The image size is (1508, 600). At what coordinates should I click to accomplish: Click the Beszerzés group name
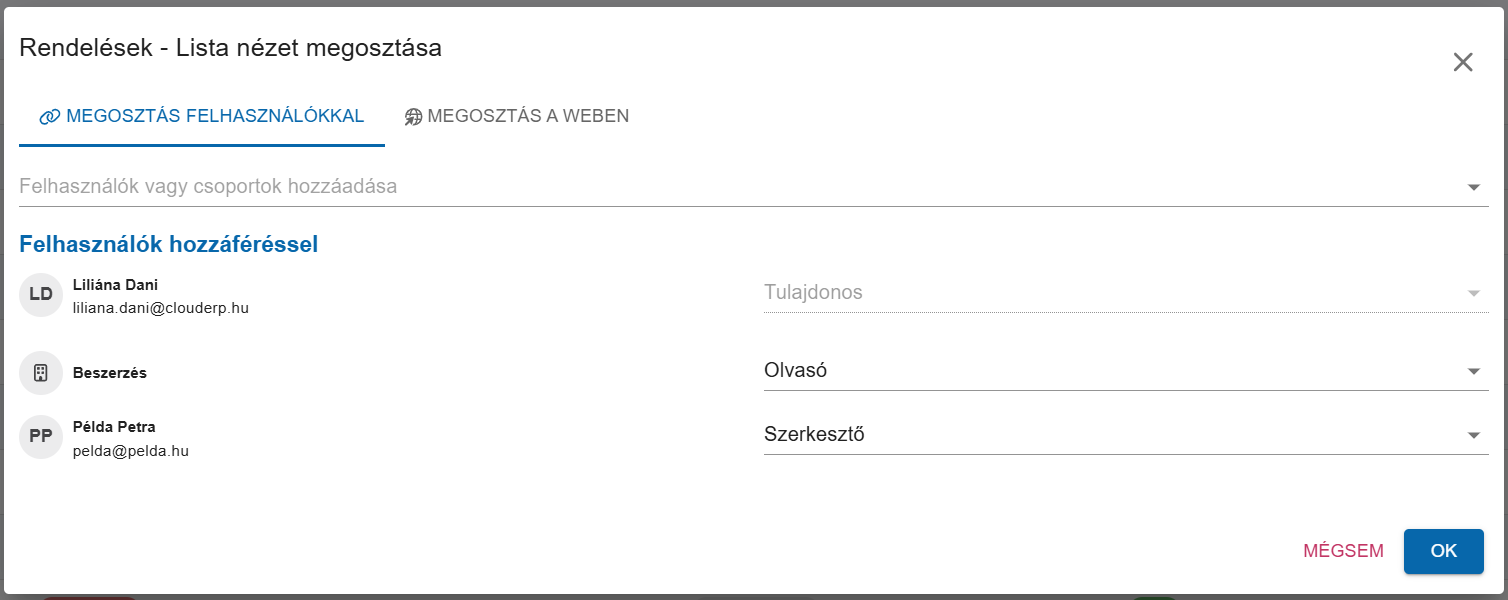pos(110,373)
